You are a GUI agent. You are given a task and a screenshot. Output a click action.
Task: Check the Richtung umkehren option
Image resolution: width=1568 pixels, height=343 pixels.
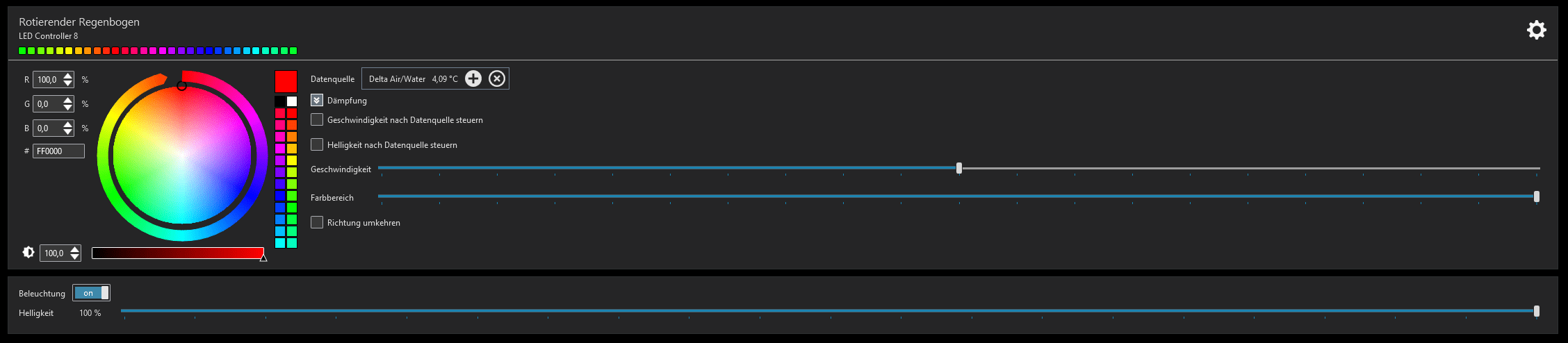317,222
